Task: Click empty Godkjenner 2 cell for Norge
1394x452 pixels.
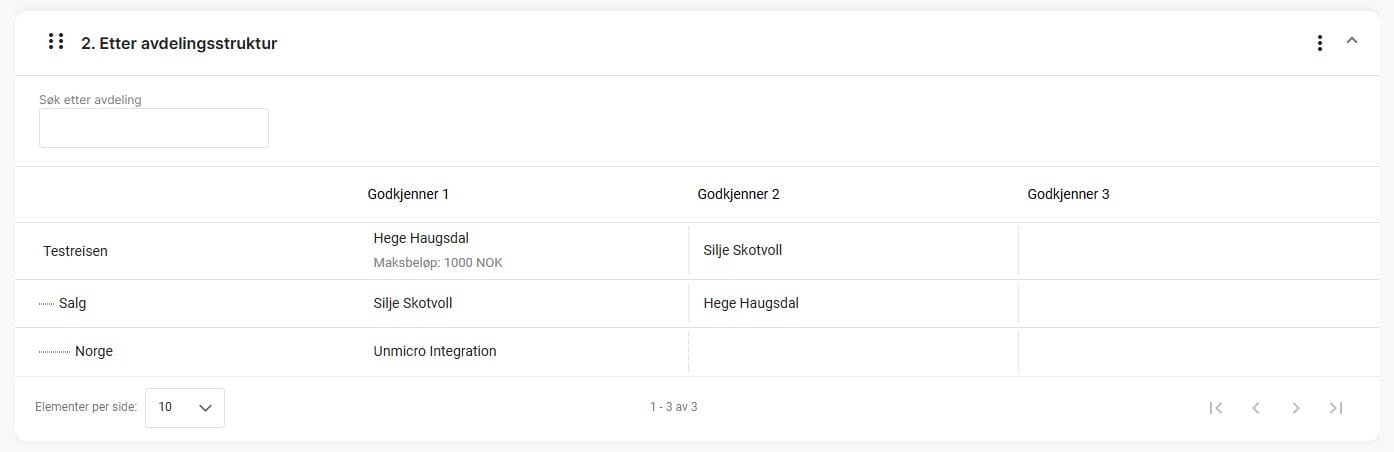Action: pyautogui.click(x=852, y=351)
